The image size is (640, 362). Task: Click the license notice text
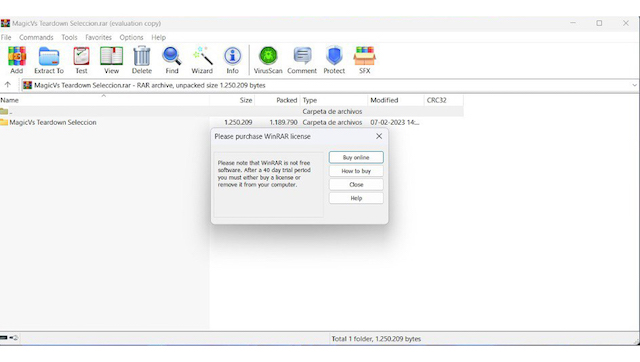264,174
